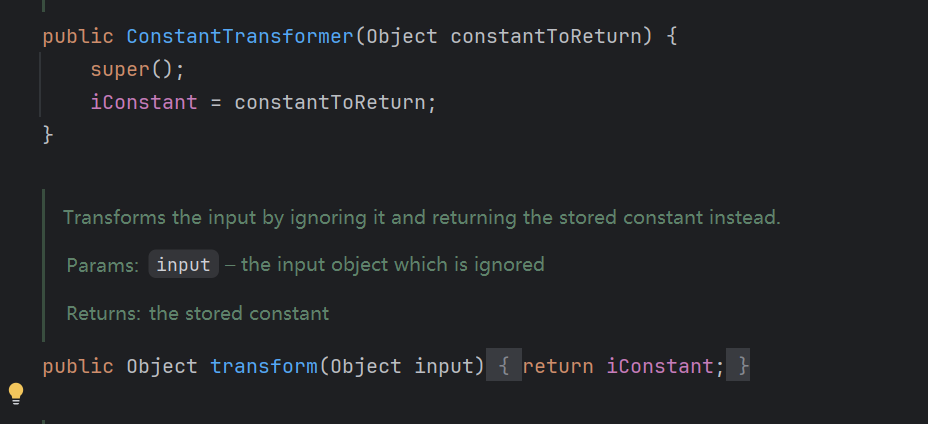Image resolution: width=928 pixels, height=424 pixels.
Task: Expand the folded closing brace of transform
Action: tap(737, 366)
